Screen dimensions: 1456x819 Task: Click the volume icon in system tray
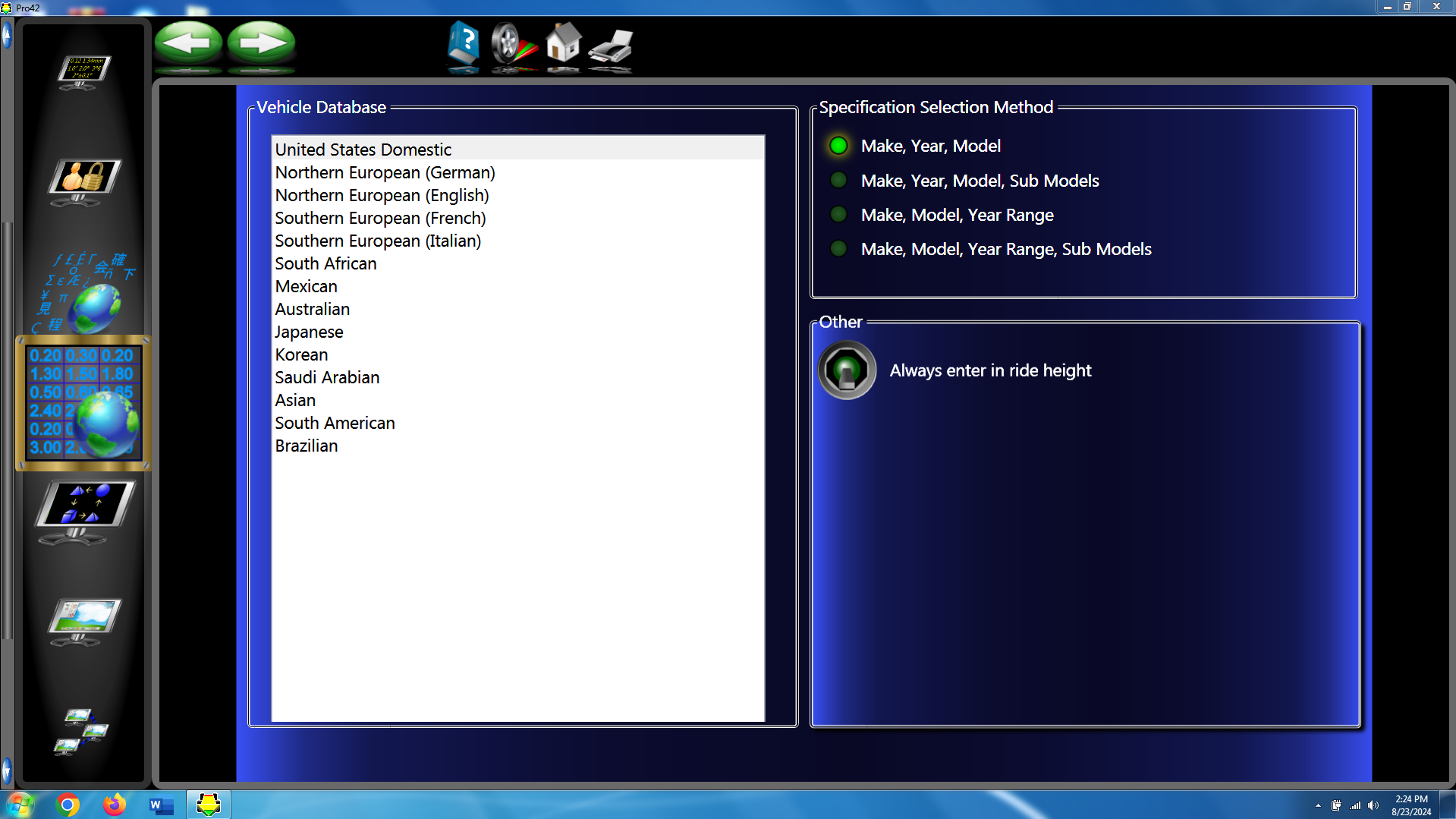(x=1373, y=805)
